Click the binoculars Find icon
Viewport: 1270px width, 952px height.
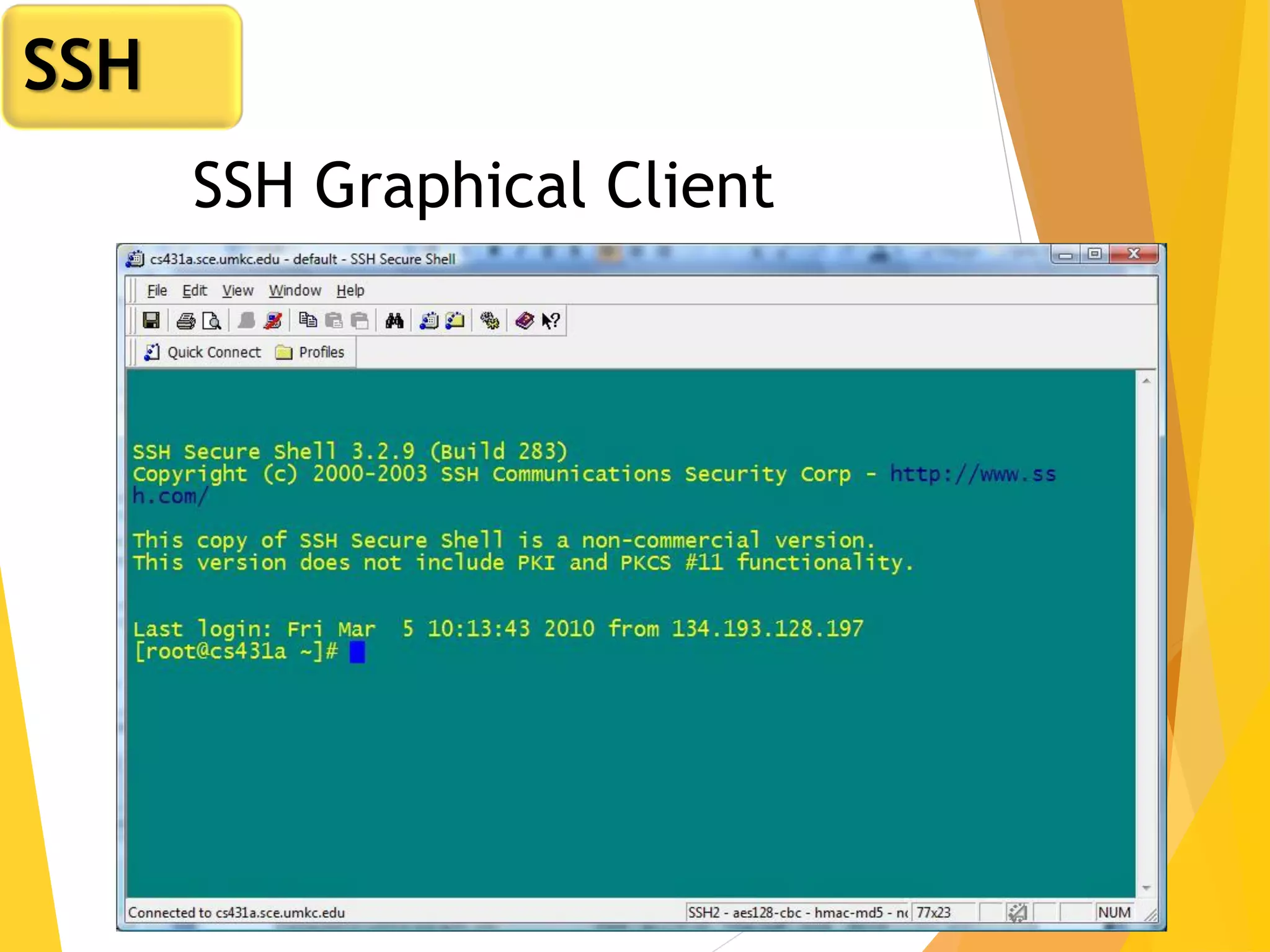pos(394,320)
